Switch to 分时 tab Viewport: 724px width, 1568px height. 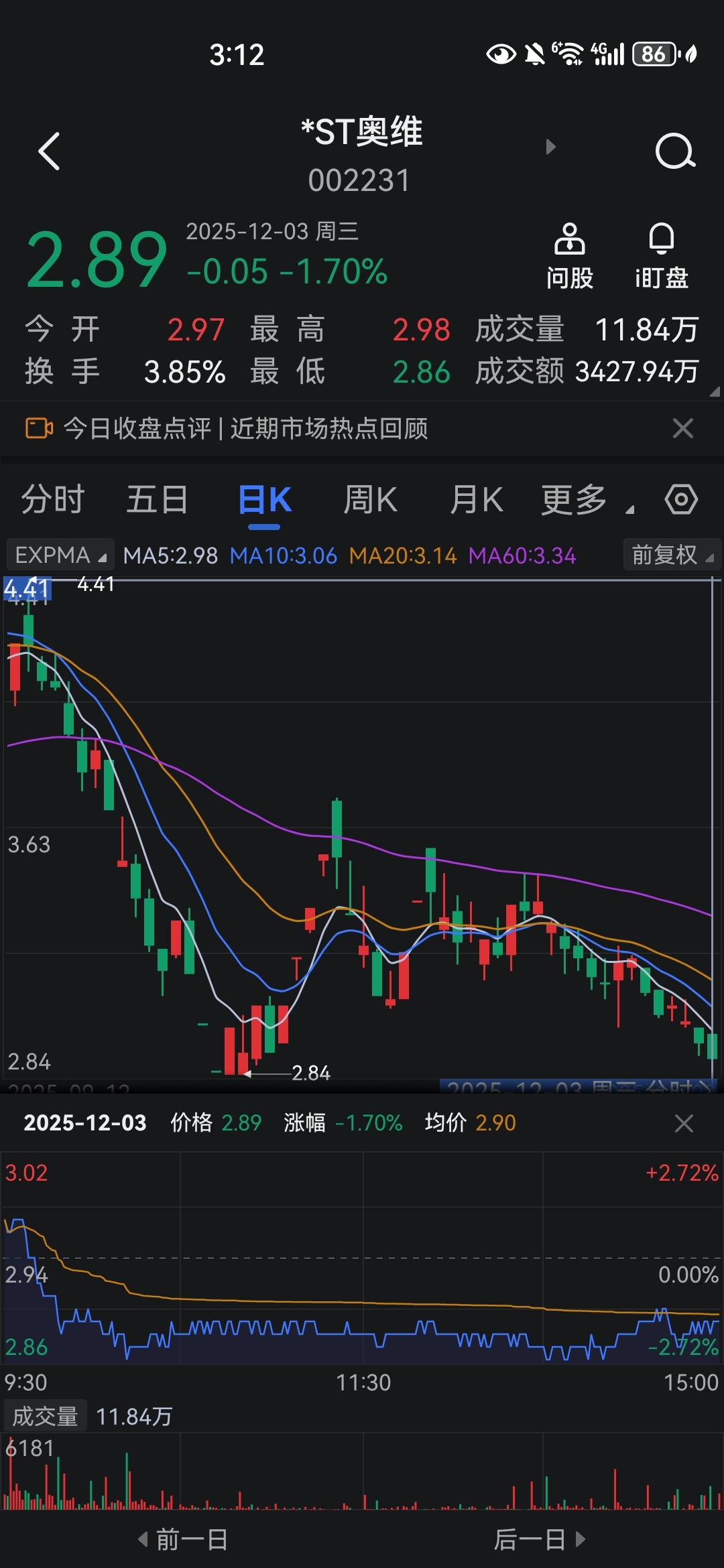click(x=53, y=500)
